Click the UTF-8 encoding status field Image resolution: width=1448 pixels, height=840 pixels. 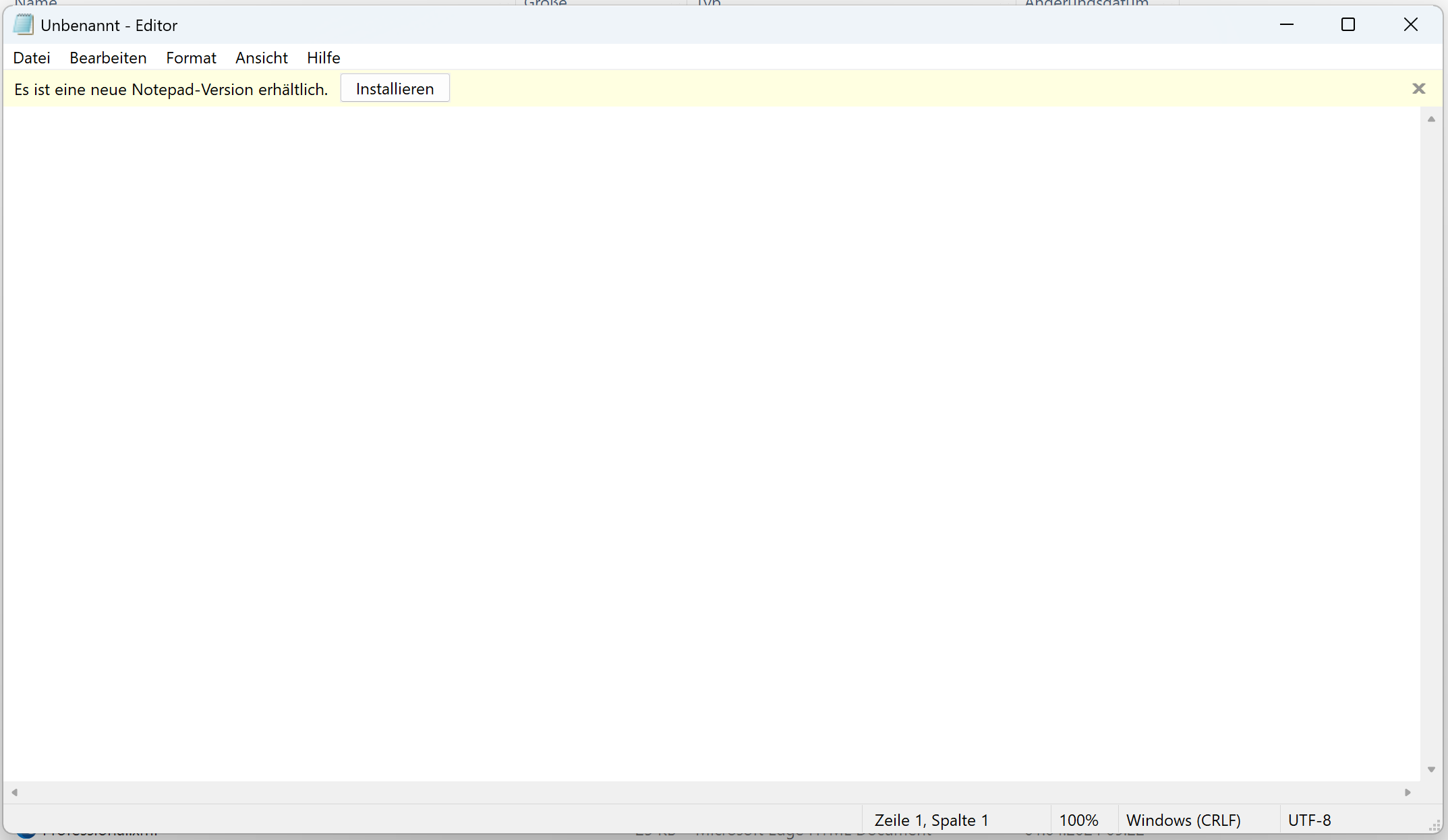point(1309,820)
